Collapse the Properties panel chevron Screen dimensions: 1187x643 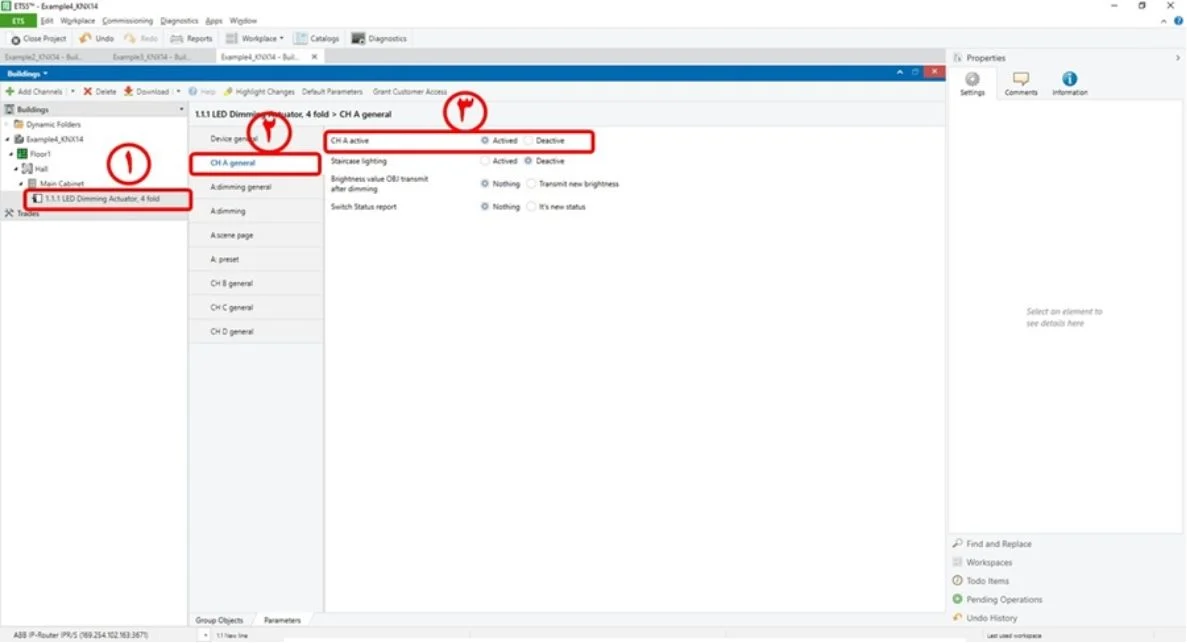click(x=1177, y=58)
